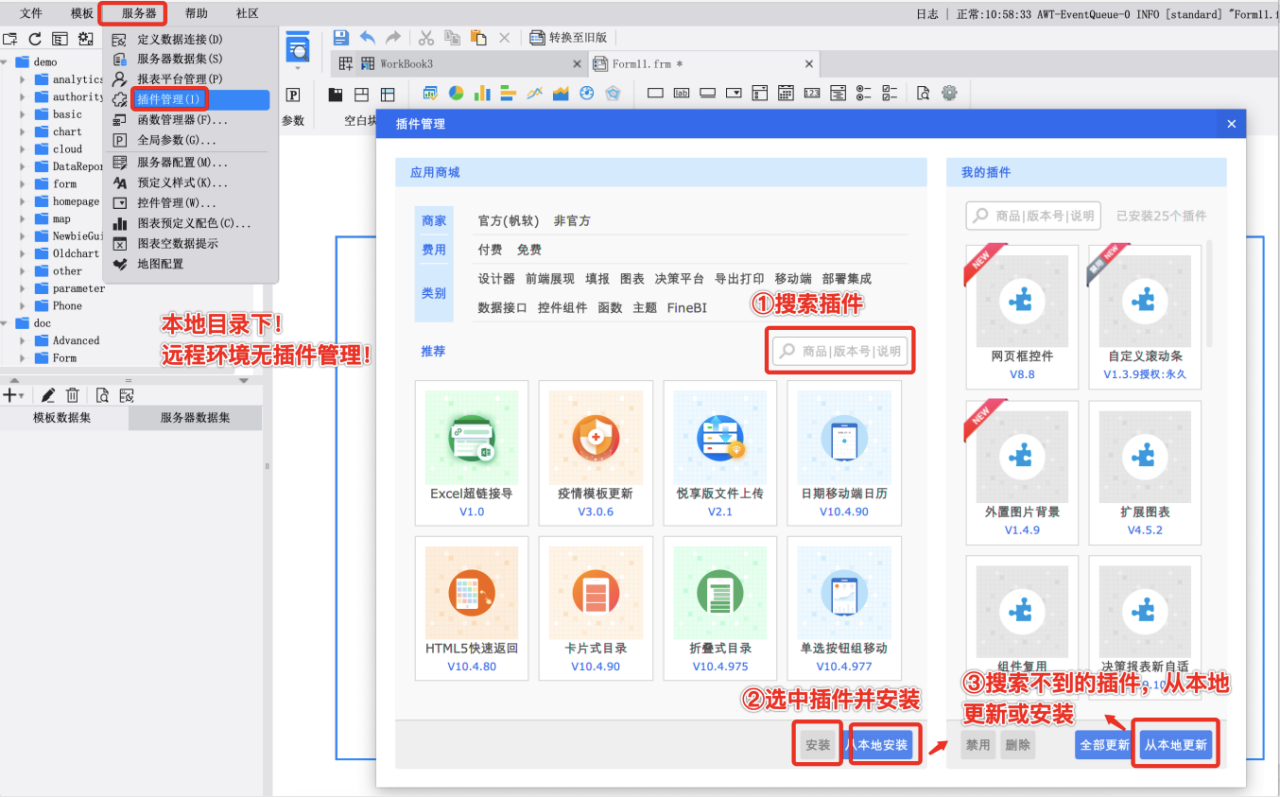The height and width of the screenshot is (798, 1280).
Task: Close the Form11.frm tab
Action: (x=808, y=64)
